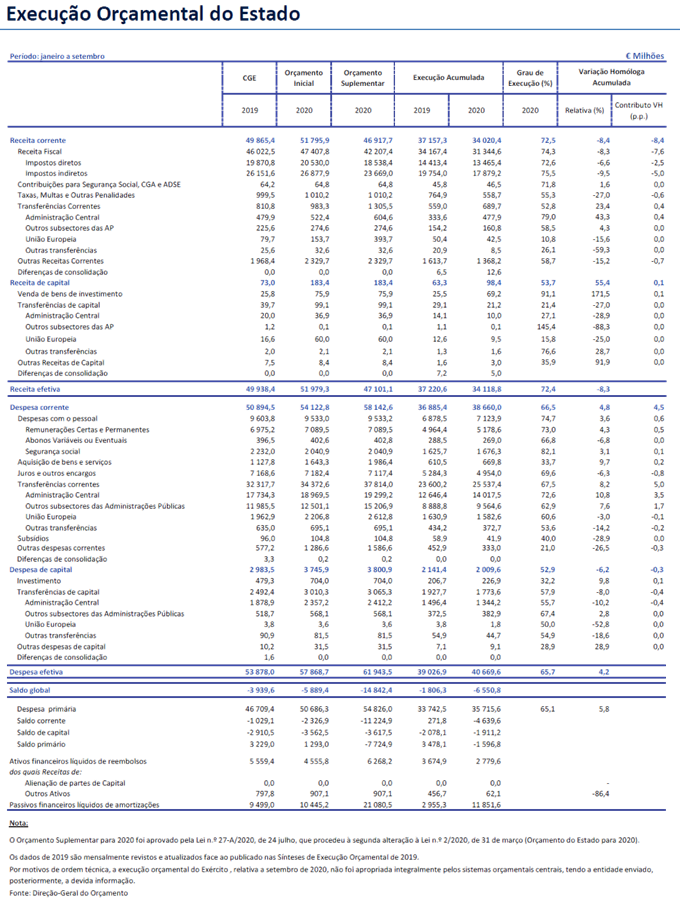Click the 'Orçamento Suplementar' column header
The image size is (680, 902).
tap(362, 78)
